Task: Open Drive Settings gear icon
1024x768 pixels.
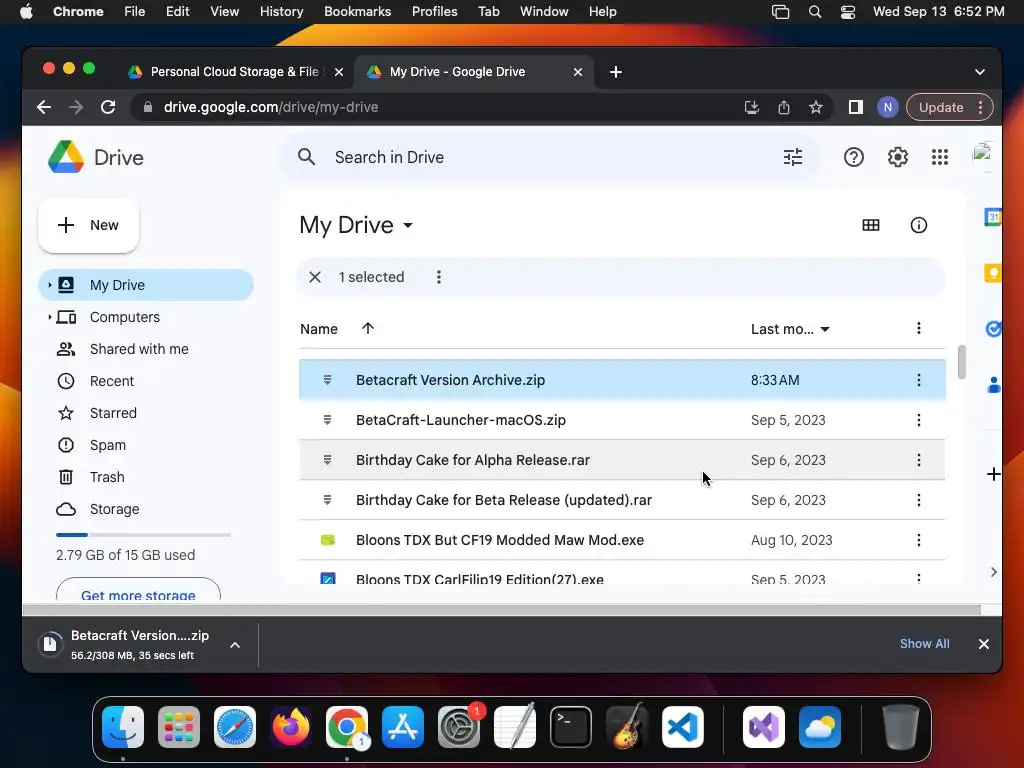Action: point(897,157)
